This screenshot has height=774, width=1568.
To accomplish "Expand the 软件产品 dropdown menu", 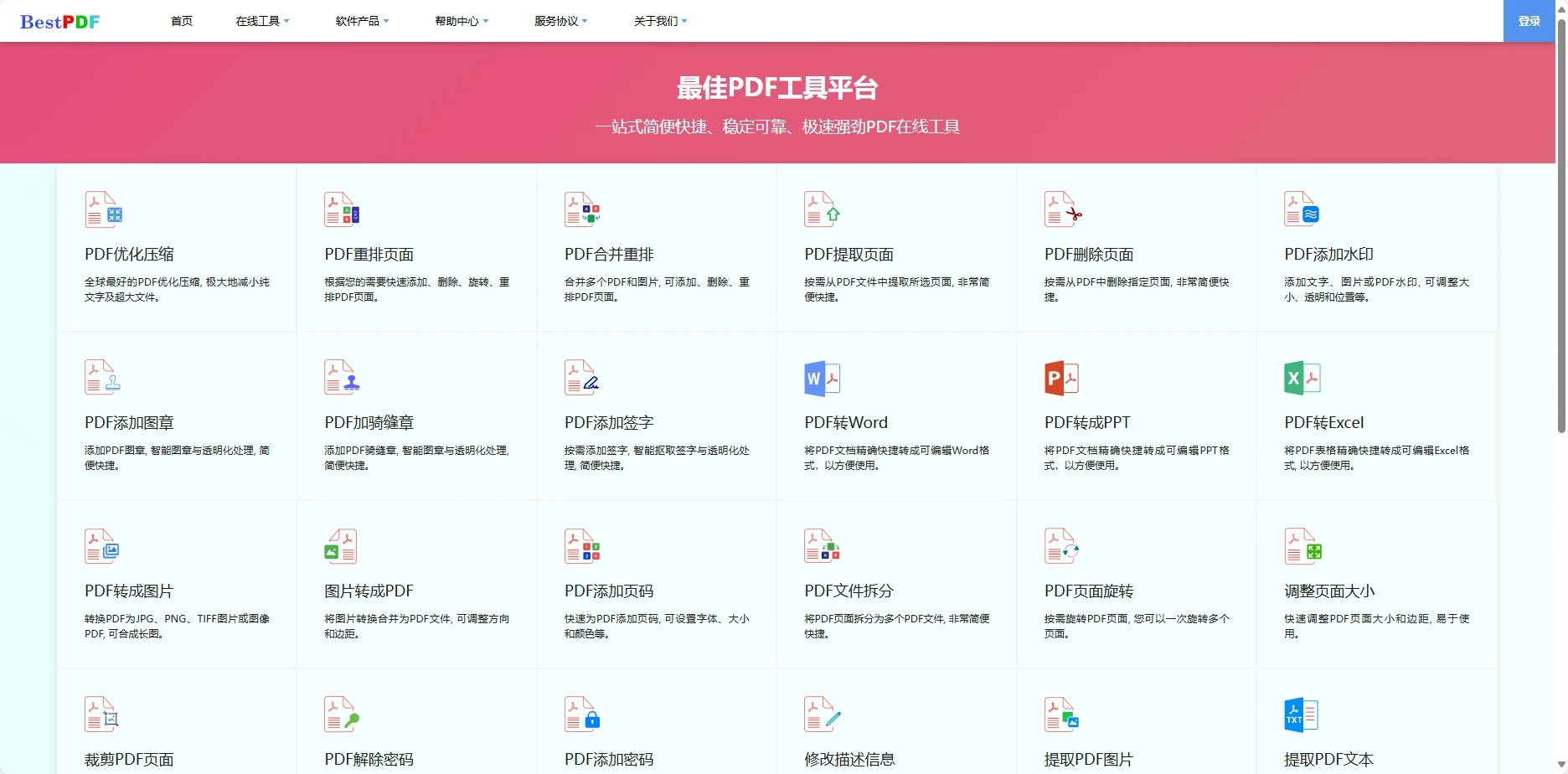I will click(x=362, y=21).
